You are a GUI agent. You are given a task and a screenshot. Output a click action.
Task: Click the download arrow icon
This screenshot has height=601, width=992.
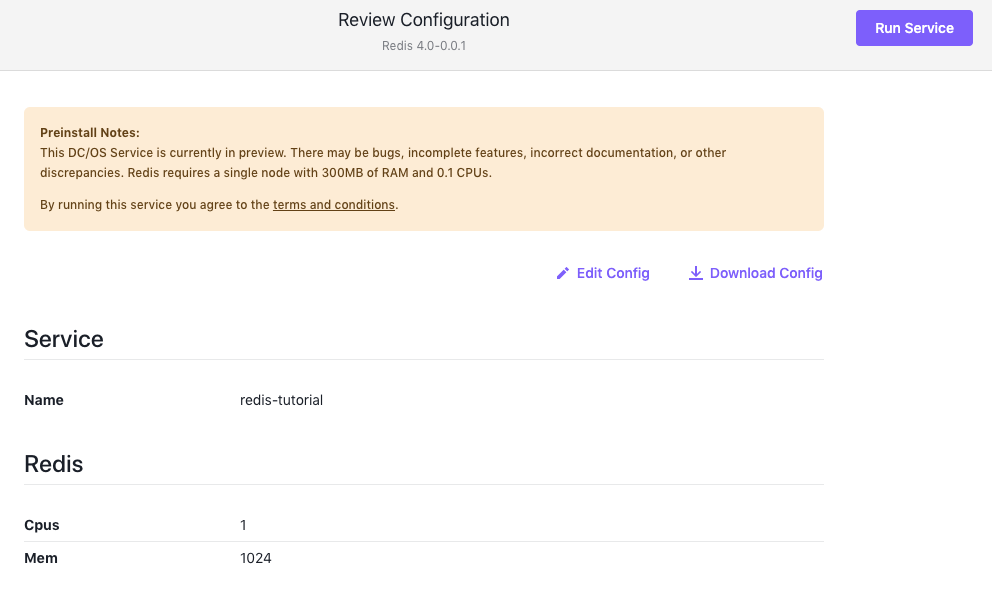pos(695,273)
